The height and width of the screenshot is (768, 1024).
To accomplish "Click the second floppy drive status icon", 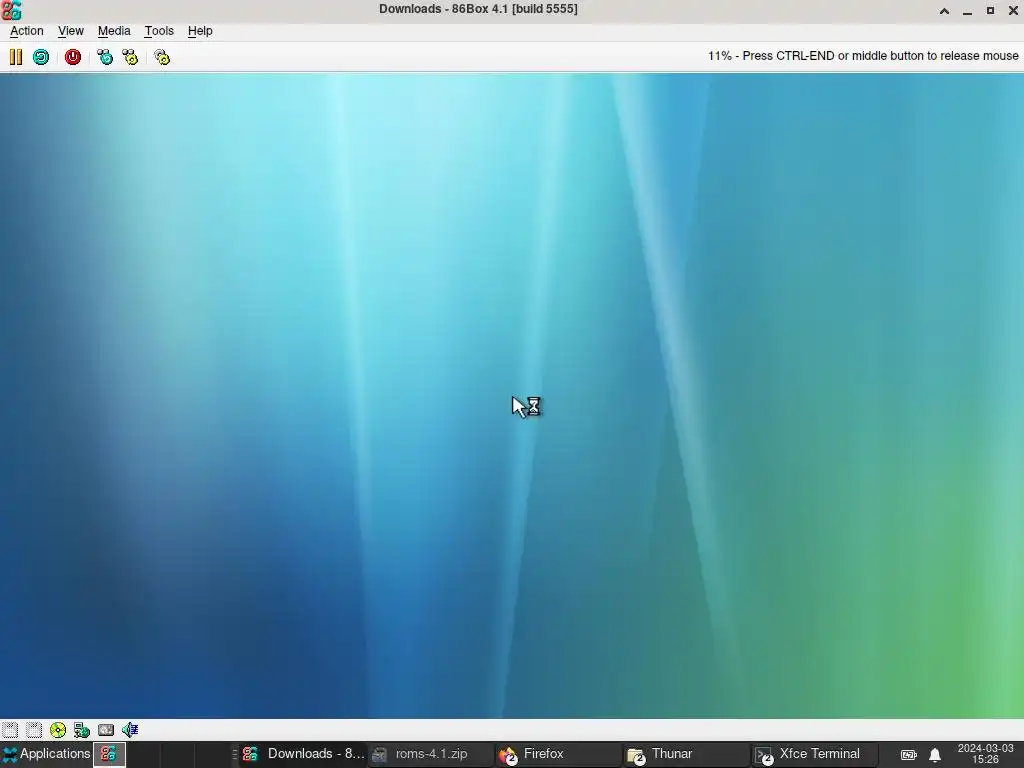I will [34, 729].
